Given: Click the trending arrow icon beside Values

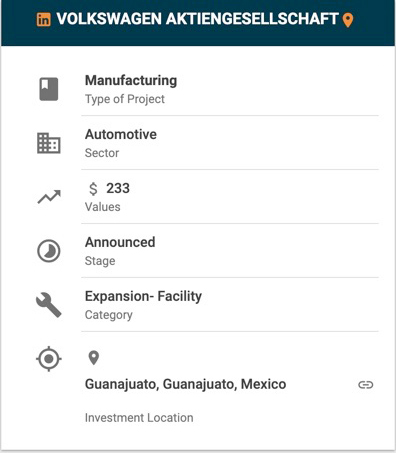Looking at the screenshot, I should [x=49, y=197].
